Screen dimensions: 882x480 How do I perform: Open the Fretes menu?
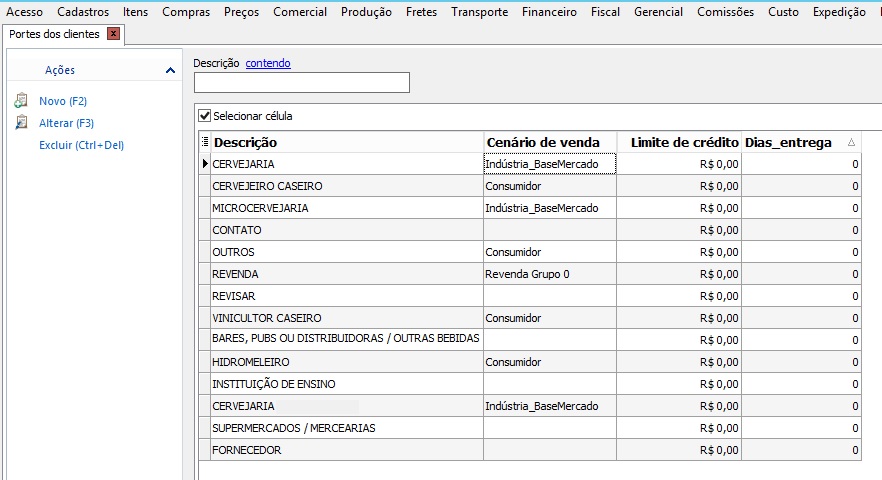pos(421,12)
